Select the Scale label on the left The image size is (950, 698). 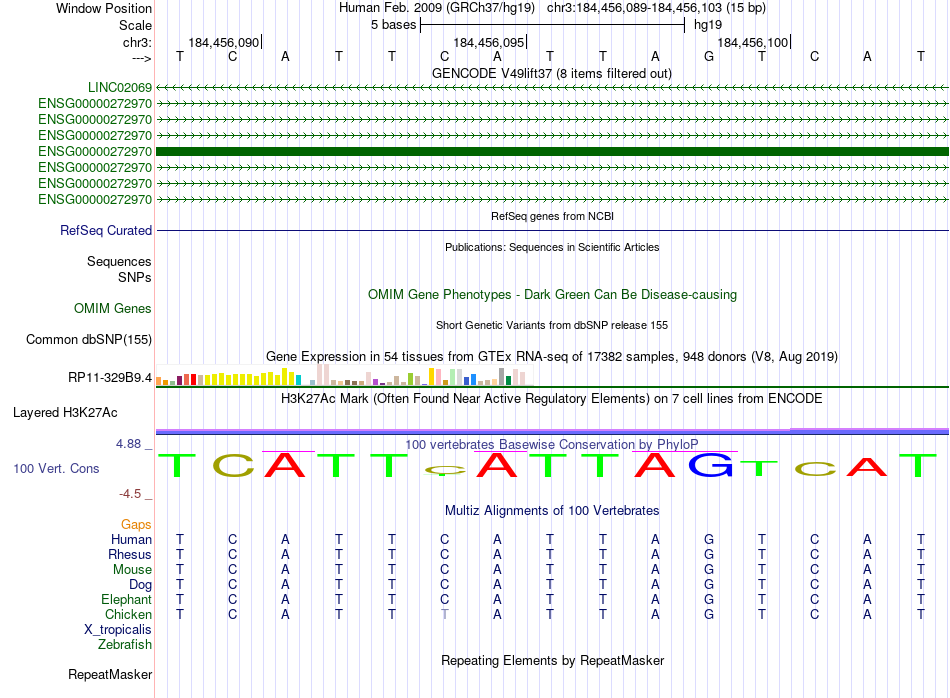click(x=135, y=25)
